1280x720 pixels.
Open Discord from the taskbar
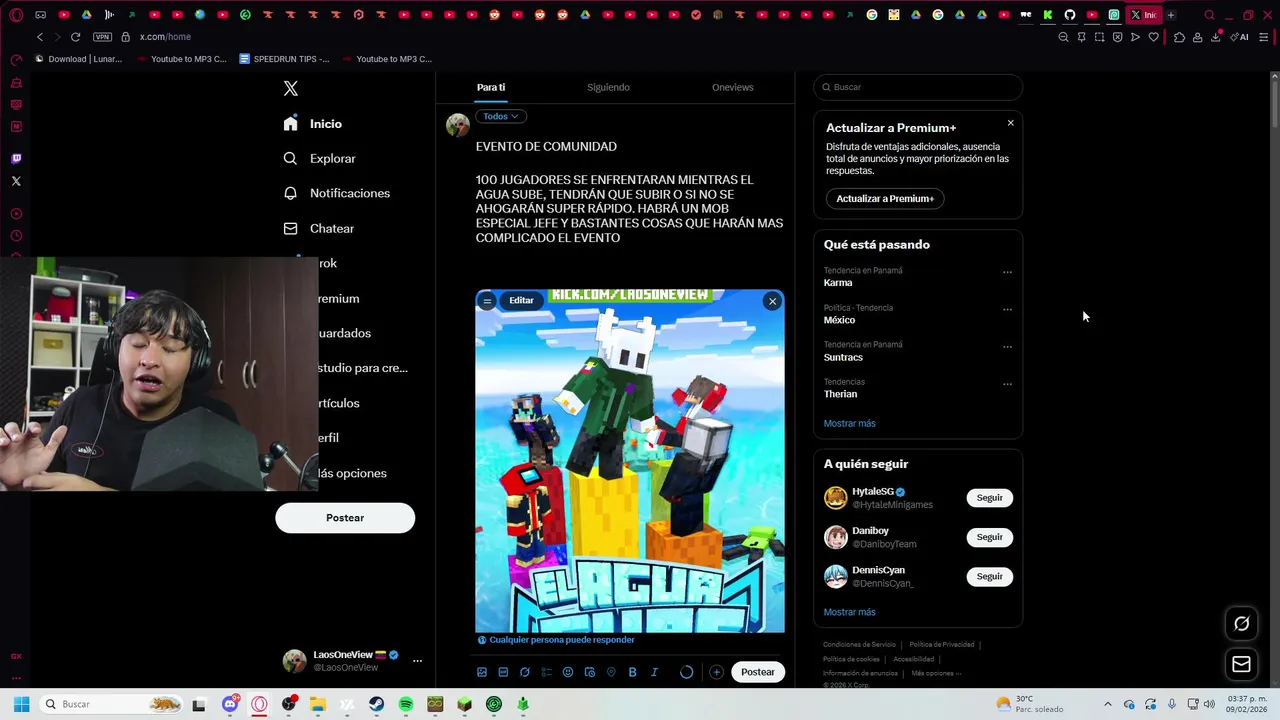[230, 704]
